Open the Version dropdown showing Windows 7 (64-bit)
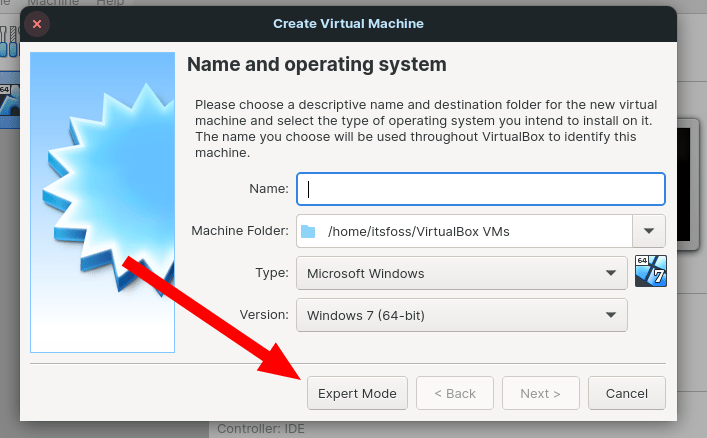The width and height of the screenshot is (707, 438). pos(461,315)
